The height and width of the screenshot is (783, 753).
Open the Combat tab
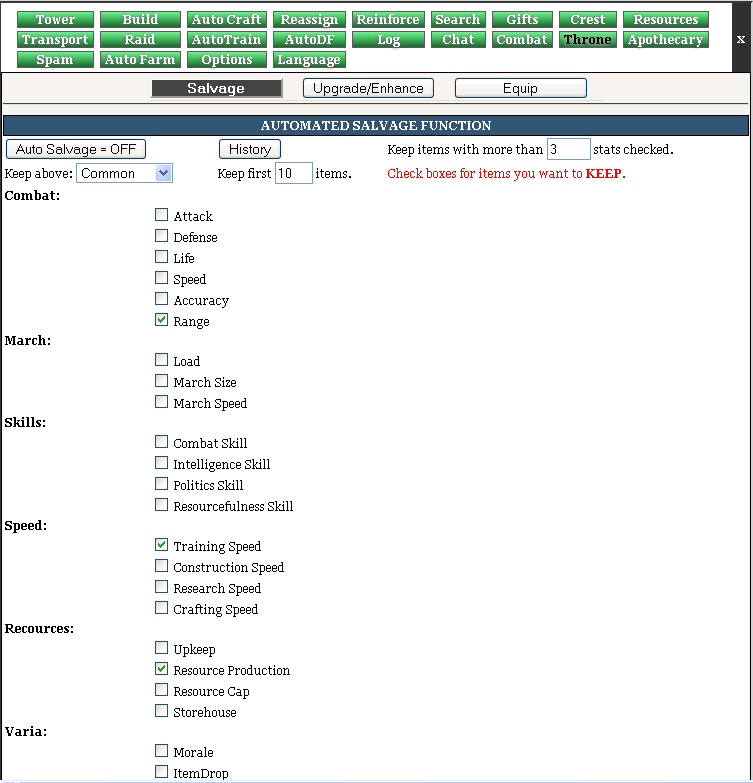point(522,39)
